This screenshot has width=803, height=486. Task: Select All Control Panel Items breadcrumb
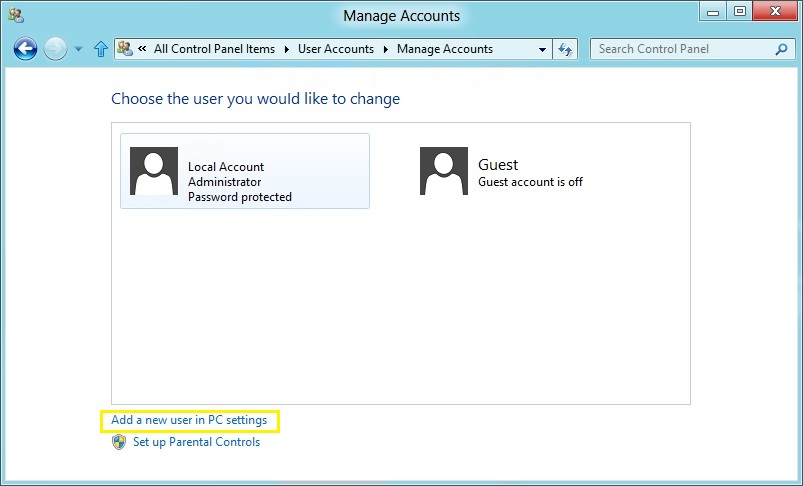(x=215, y=48)
